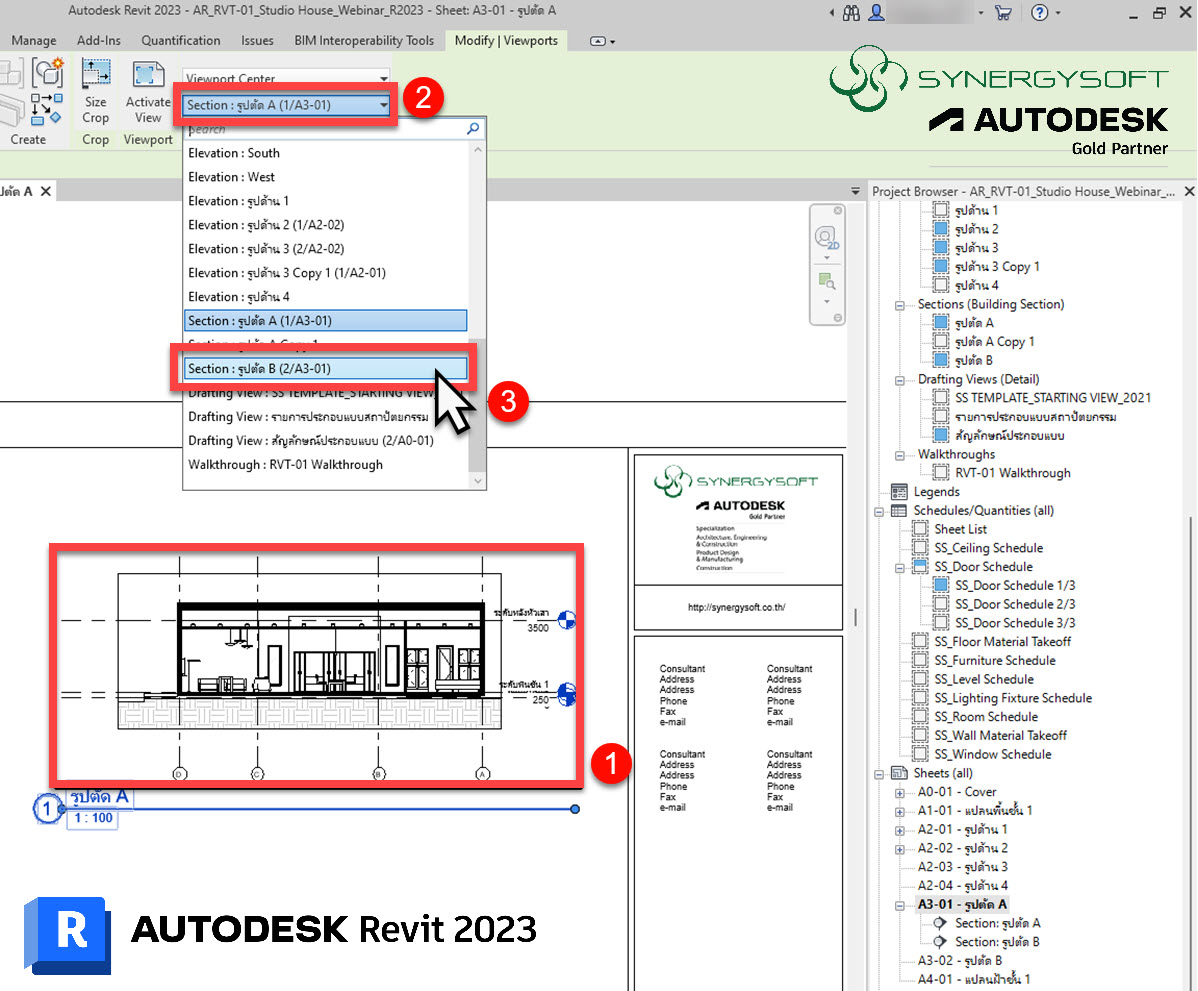Image resolution: width=1198 pixels, height=991 pixels.
Task: Collapse the Sections (Building Section) tree node
Action: [x=898, y=304]
